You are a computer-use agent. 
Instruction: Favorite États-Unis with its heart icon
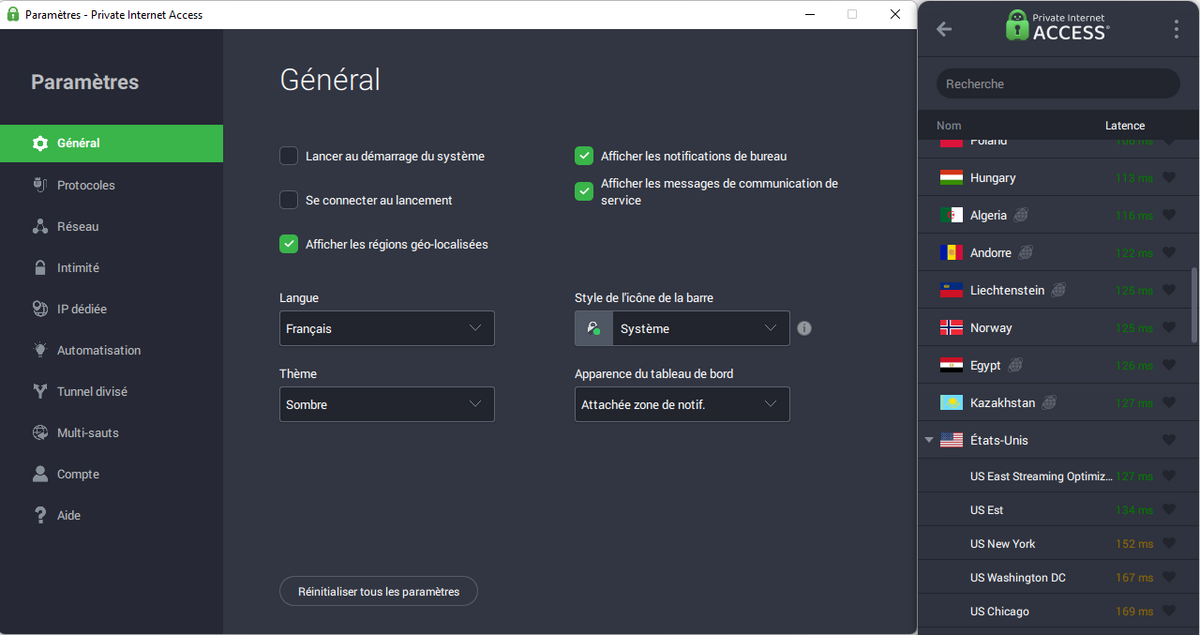pos(1168,440)
